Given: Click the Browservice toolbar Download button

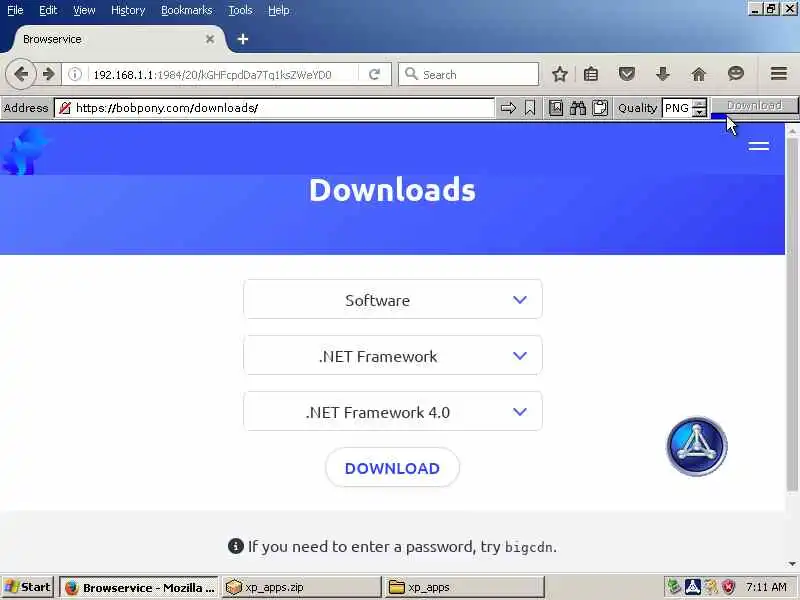Looking at the screenshot, I should [755, 106].
